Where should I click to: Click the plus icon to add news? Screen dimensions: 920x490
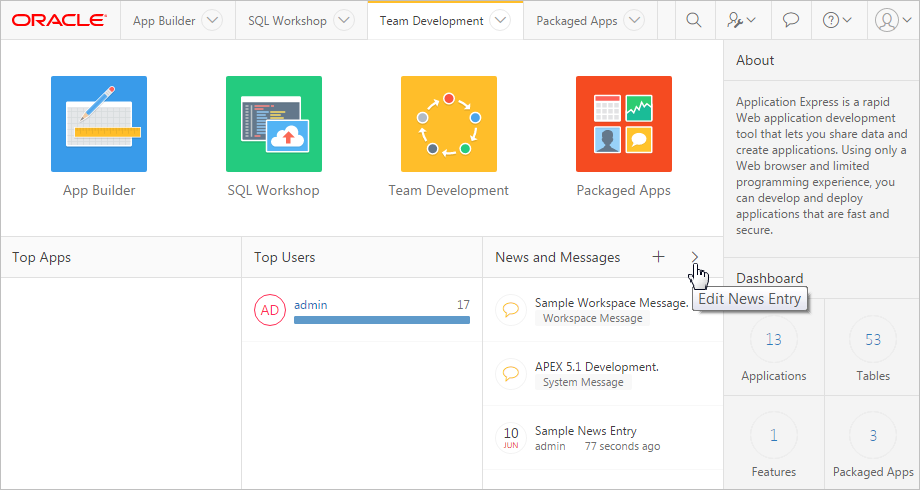[x=658, y=257]
